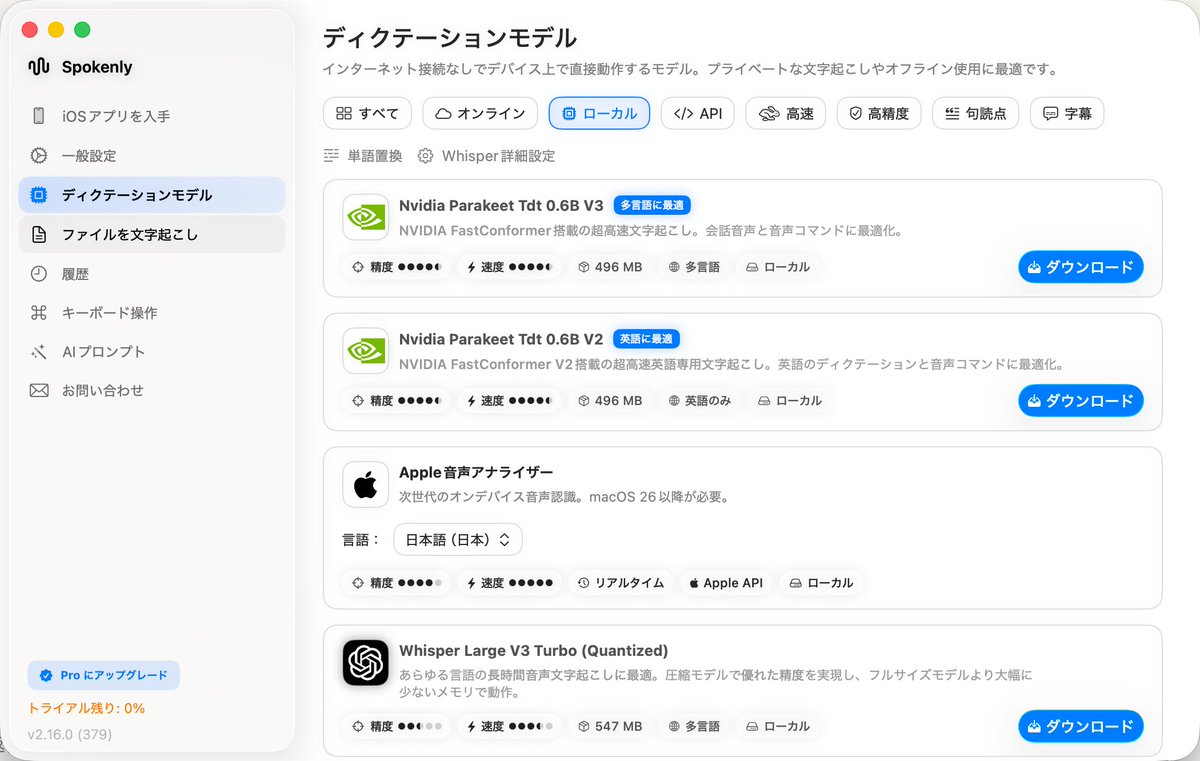The width and height of the screenshot is (1200, 761).
Task: Click the cube icon in 547 MB tag
Action: click(585, 726)
